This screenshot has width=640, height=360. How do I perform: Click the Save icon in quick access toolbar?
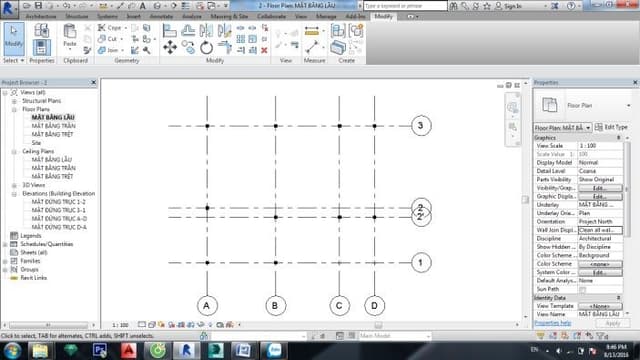coord(38,6)
